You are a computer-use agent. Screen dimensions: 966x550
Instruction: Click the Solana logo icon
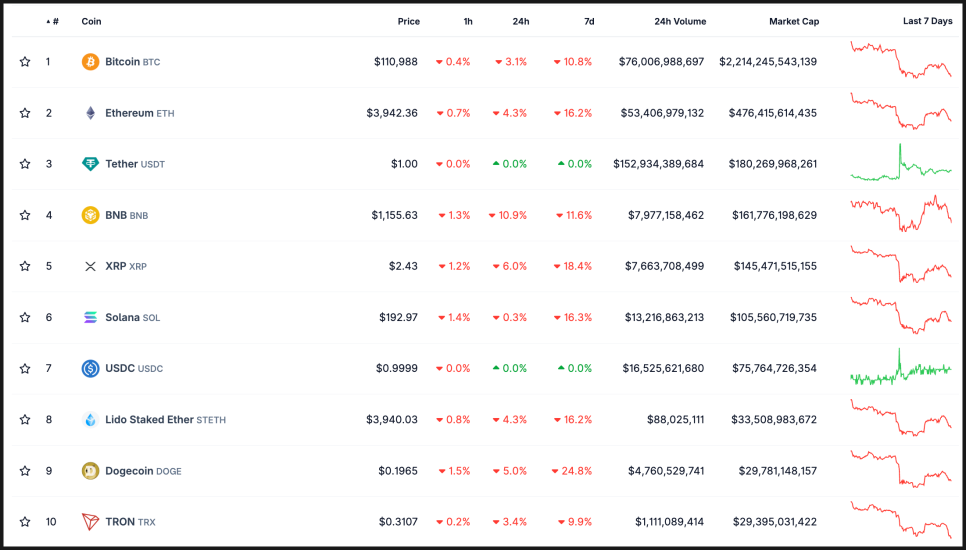pyautogui.click(x=90, y=318)
